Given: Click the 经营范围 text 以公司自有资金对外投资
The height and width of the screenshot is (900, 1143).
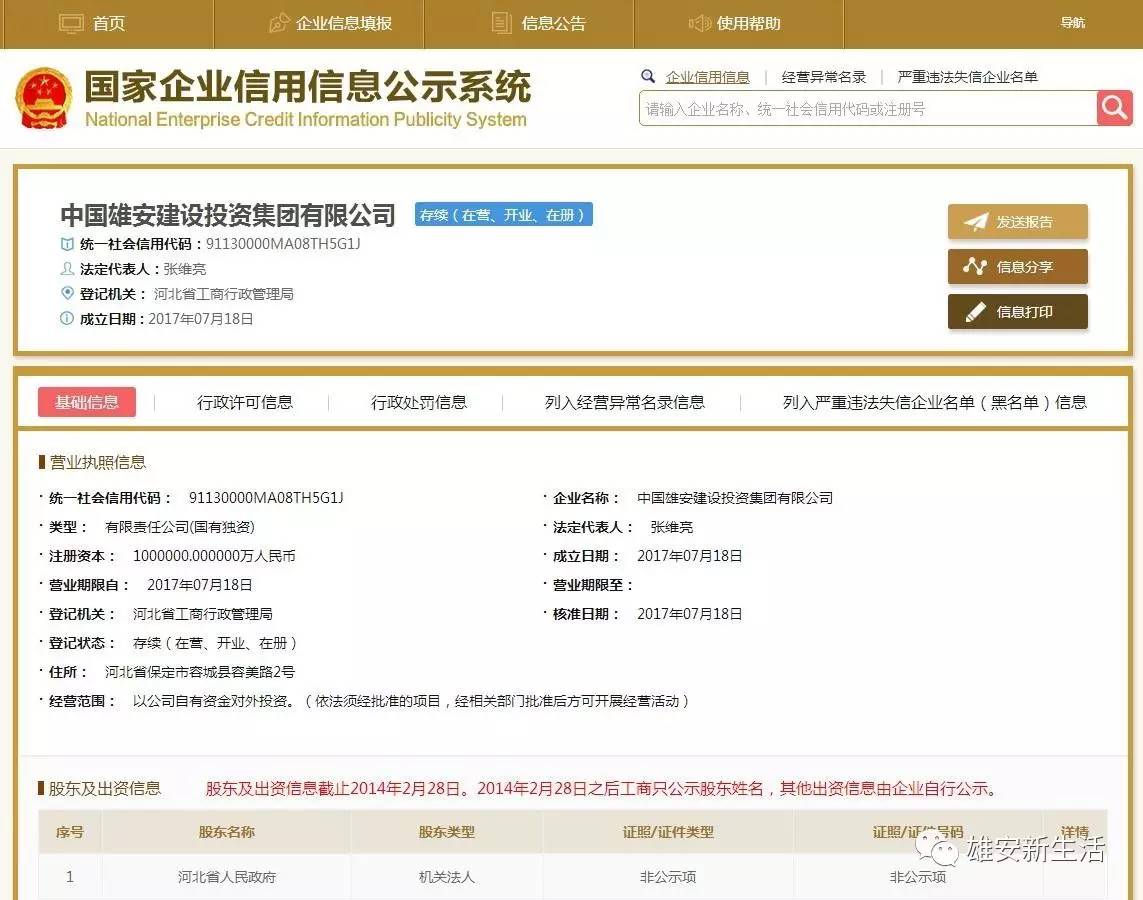Looking at the screenshot, I should (x=214, y=701).
